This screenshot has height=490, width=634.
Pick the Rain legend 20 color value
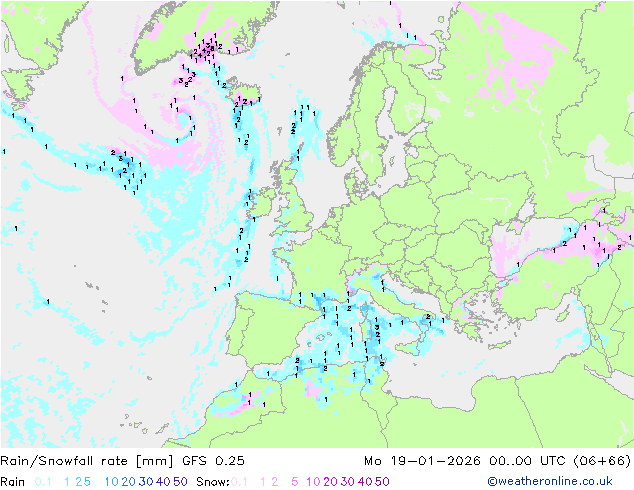click(129, 482)
